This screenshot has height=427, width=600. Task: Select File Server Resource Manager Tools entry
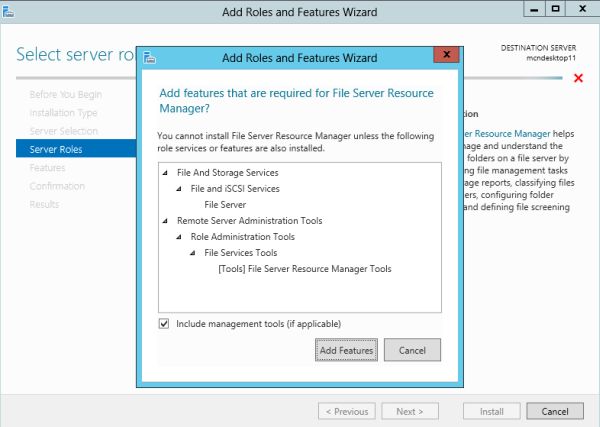click(304, 268)
